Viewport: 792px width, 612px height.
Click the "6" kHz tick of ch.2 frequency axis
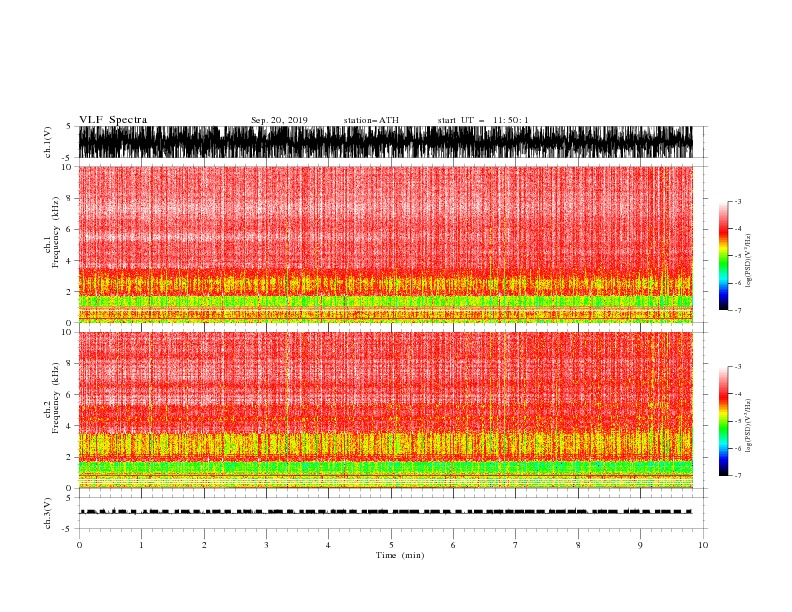70,395
